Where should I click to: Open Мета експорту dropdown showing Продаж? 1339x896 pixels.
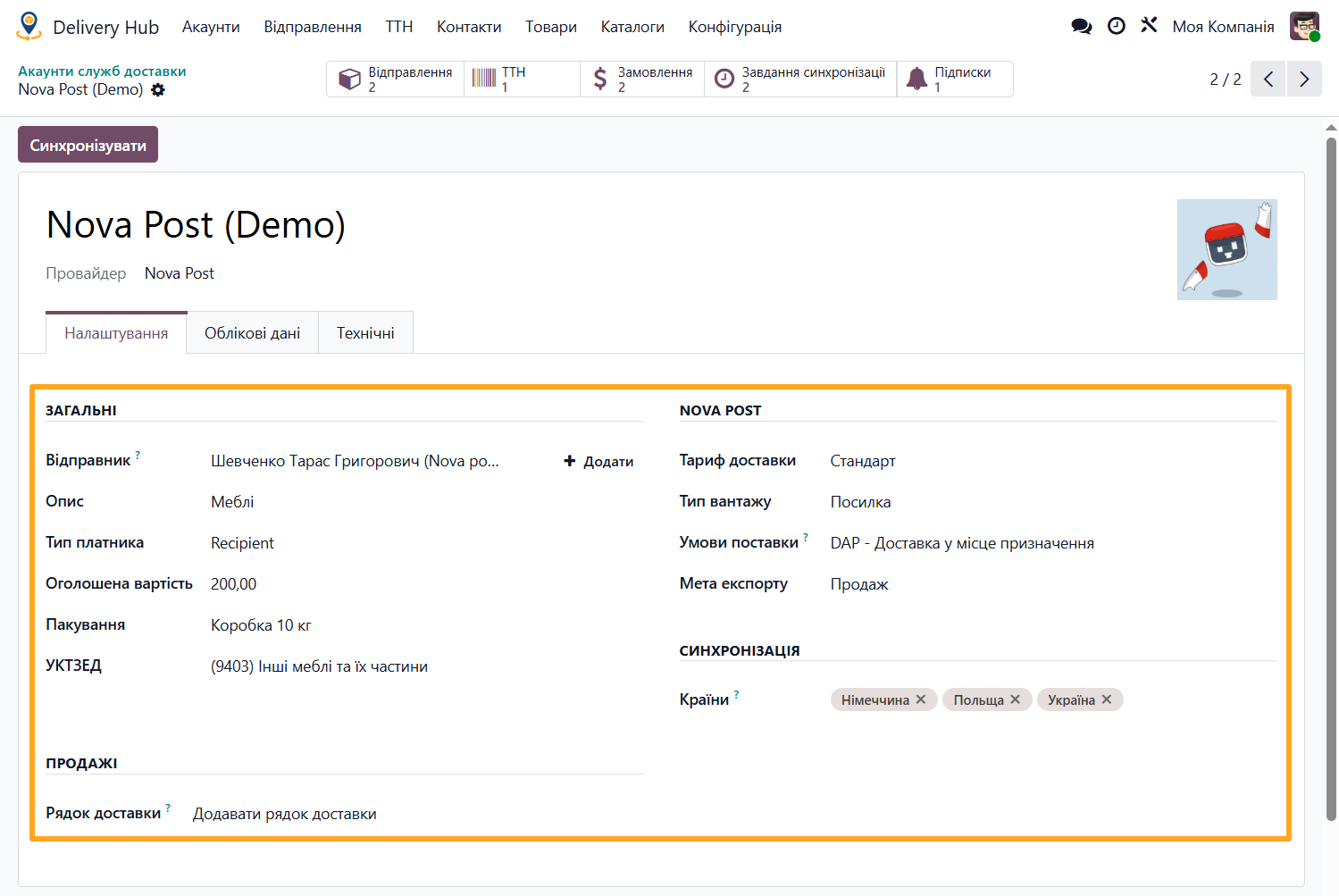(1054, 584)
